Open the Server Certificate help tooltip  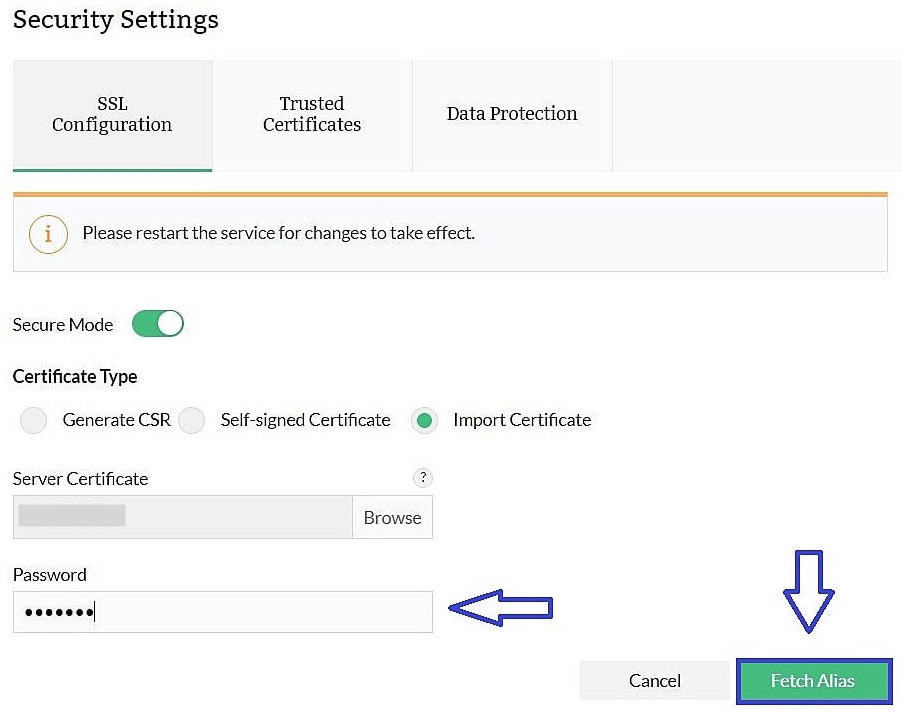pyautogui.click(x=423, y=478)
